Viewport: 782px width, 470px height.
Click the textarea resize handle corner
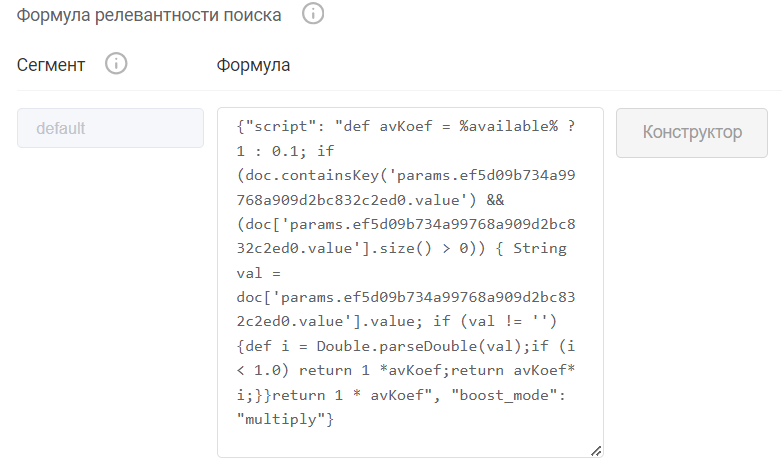coord(596,451)
